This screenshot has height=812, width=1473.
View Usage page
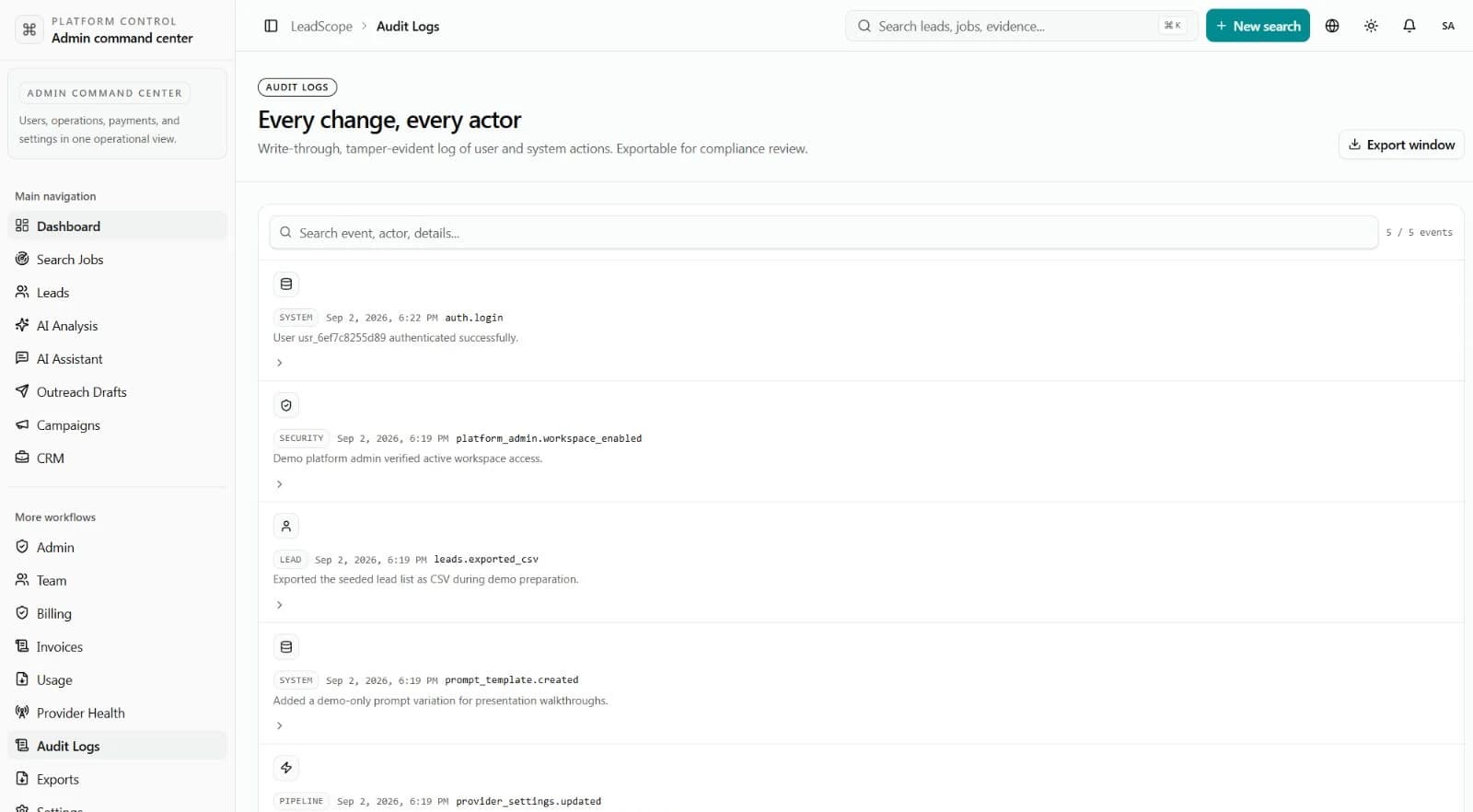(117, 679)
